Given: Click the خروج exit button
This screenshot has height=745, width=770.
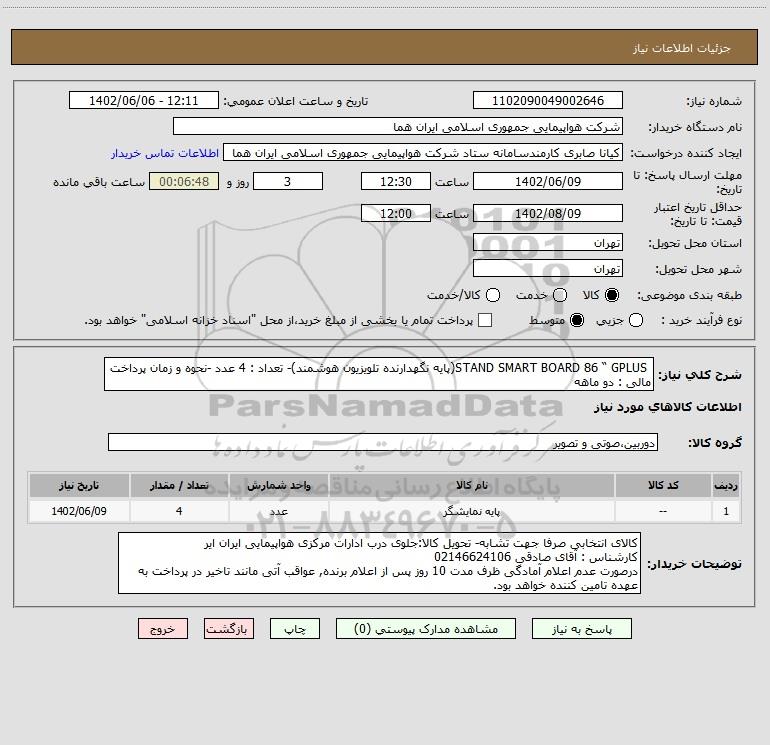Looking at the screenshot, I should point(163,629).
